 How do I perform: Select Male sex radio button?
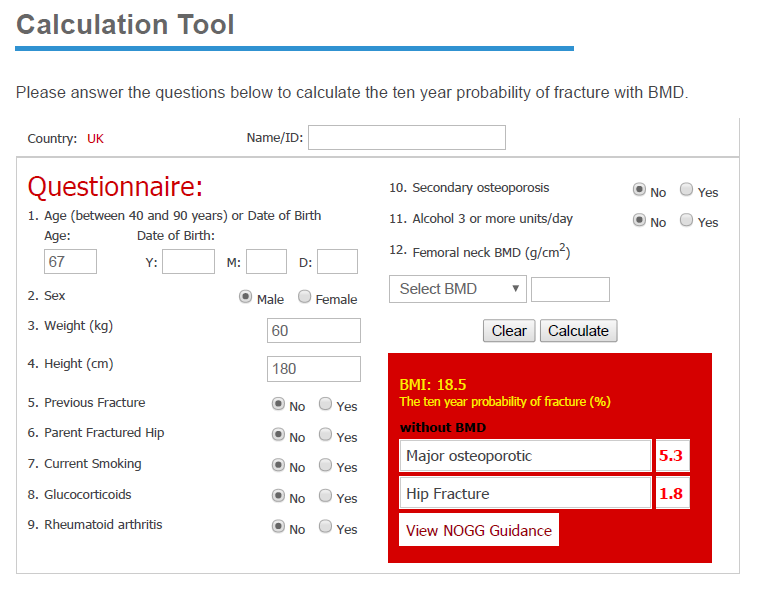pos(245,297)
